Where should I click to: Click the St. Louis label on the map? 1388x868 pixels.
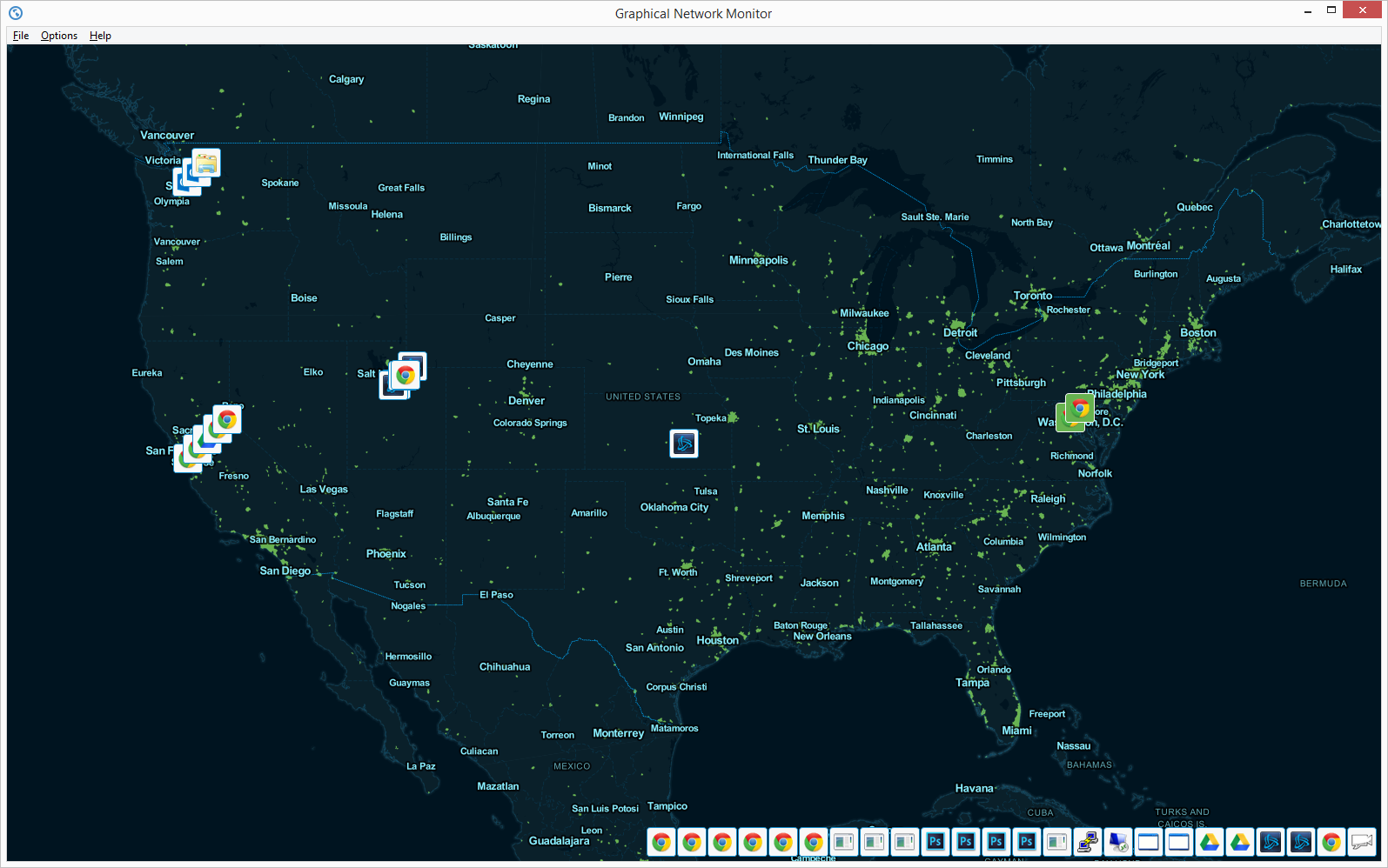coord(818,429)
